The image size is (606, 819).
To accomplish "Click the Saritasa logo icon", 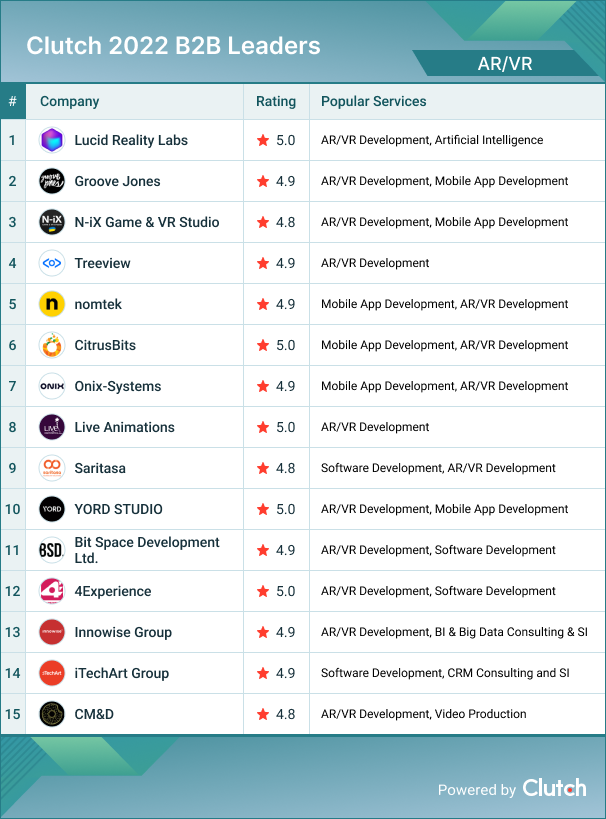I will (52, 468).
